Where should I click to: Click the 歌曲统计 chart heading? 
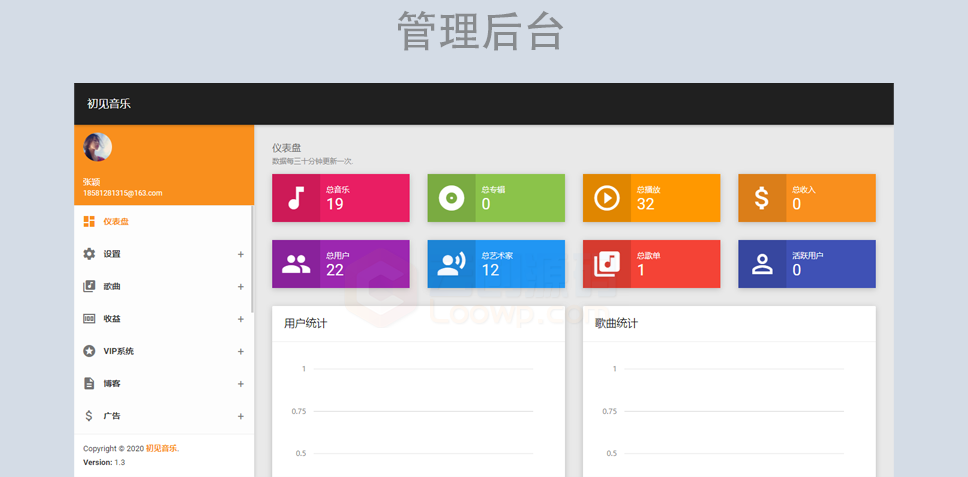616,323
